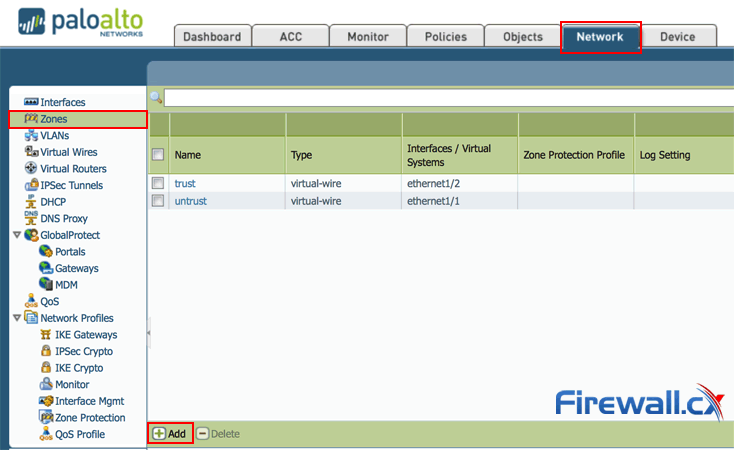Click the ethernet1/1 cell
The image size is (734, 450).
[433, 201]
